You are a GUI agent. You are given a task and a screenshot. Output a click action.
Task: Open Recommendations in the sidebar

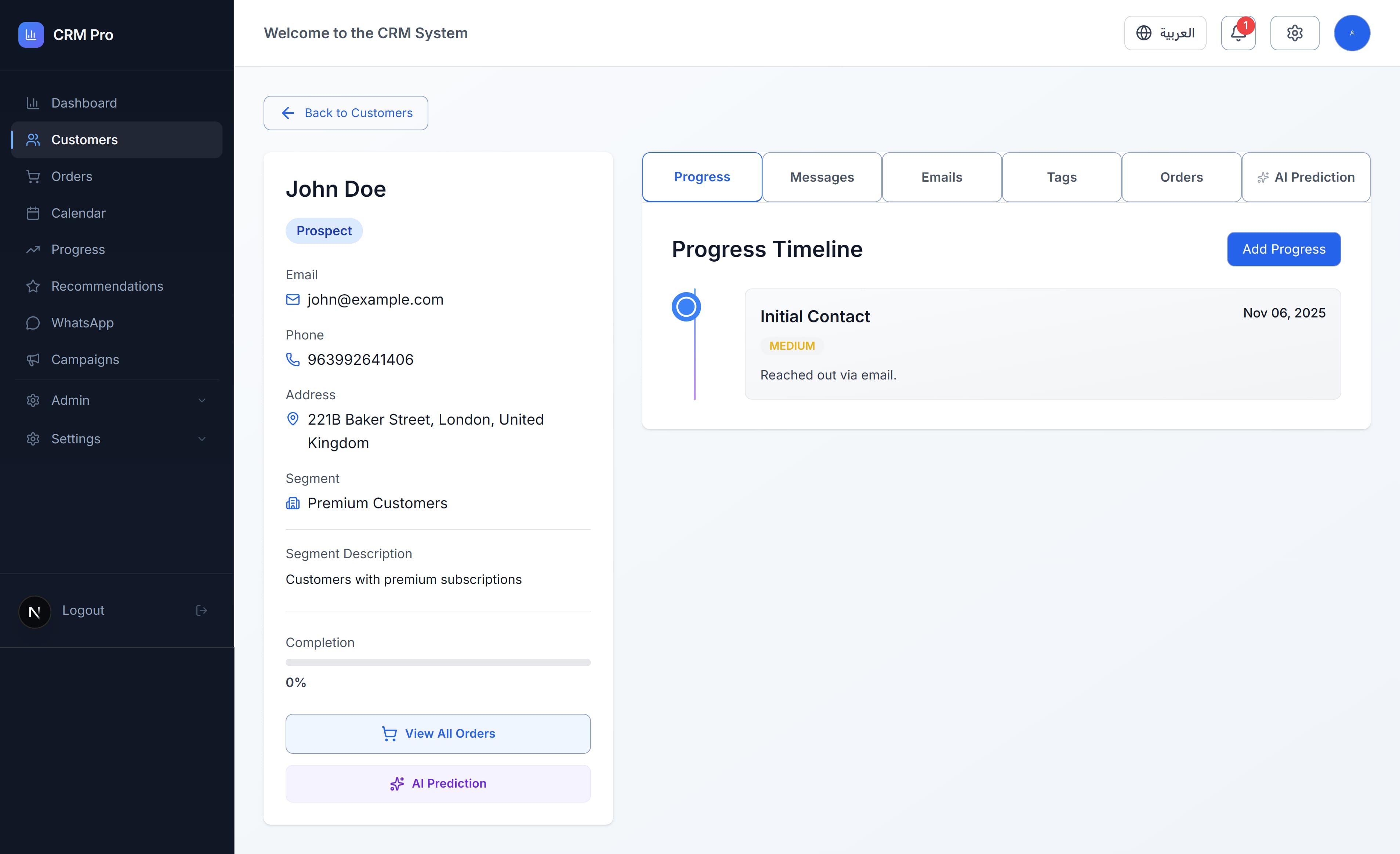[116, 286]
